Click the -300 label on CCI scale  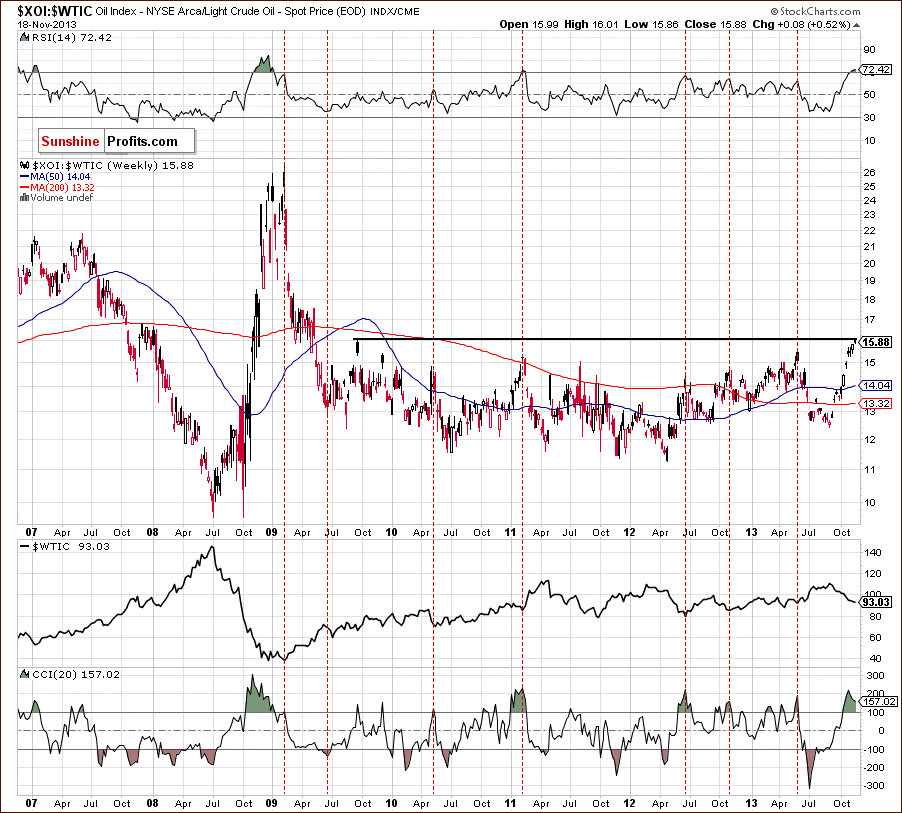click(x=873, y=786)
